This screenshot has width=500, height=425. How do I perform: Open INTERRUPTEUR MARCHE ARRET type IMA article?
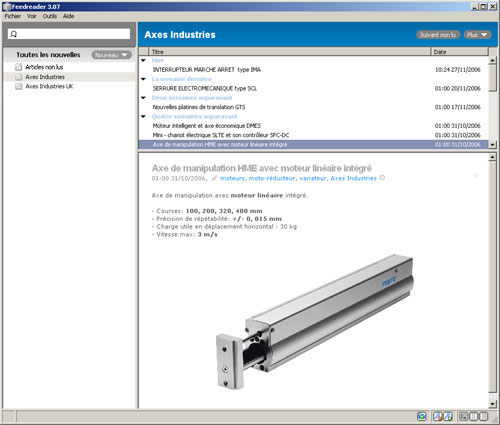207,70
